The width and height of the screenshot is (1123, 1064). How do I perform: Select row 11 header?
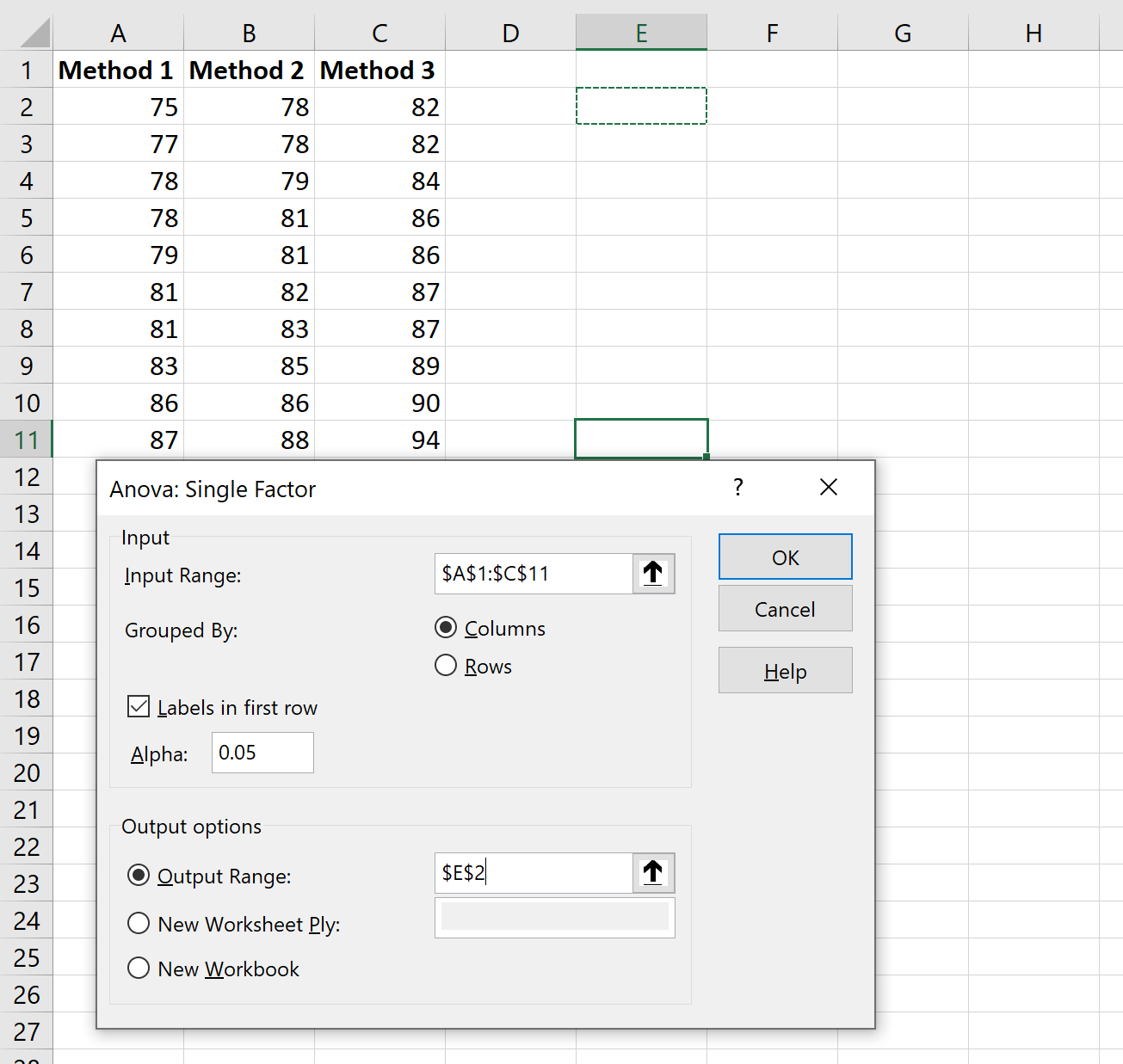(27, 440)
